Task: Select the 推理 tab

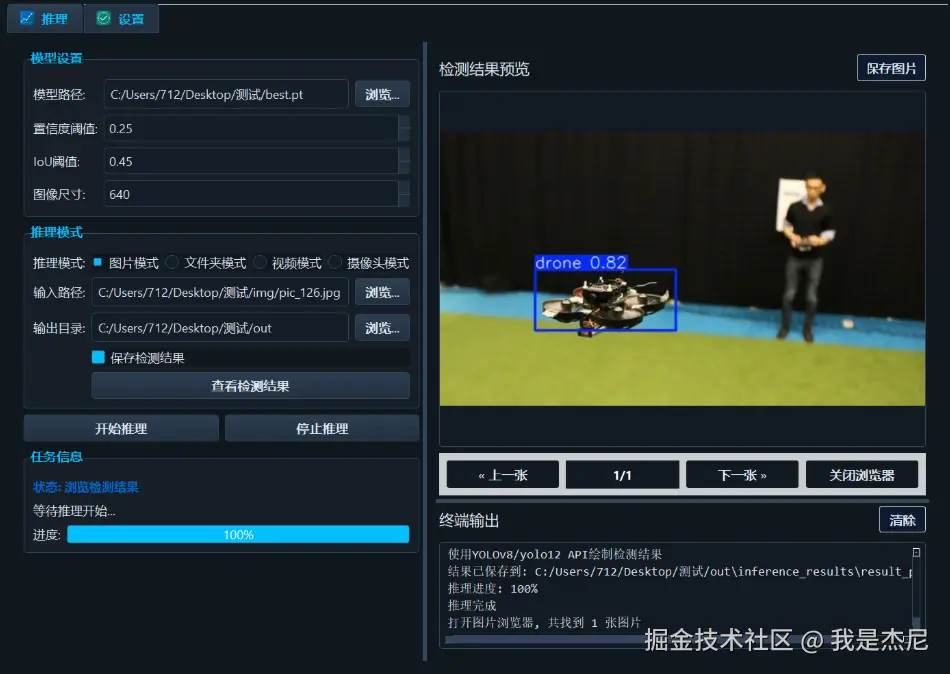Action: coord(45,17)
